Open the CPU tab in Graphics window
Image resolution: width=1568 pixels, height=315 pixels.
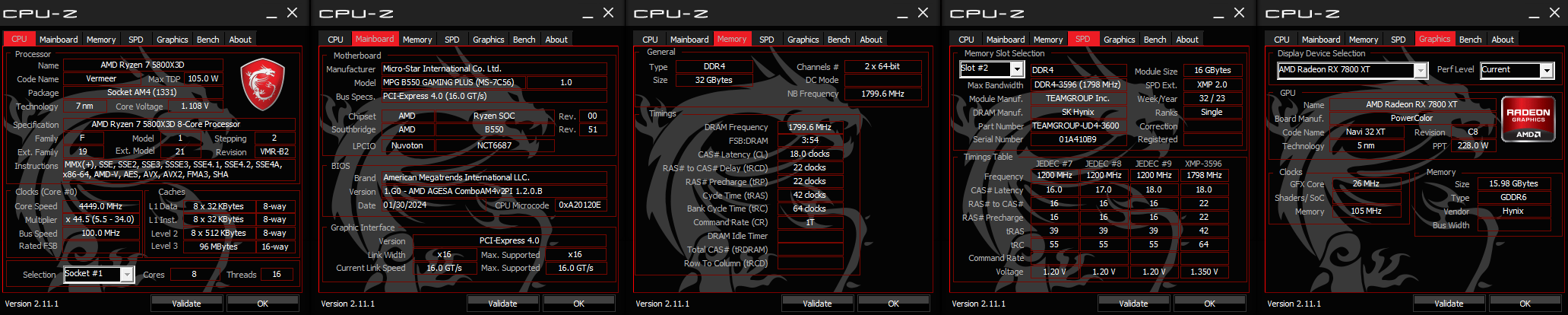[x=1281, y=40]
